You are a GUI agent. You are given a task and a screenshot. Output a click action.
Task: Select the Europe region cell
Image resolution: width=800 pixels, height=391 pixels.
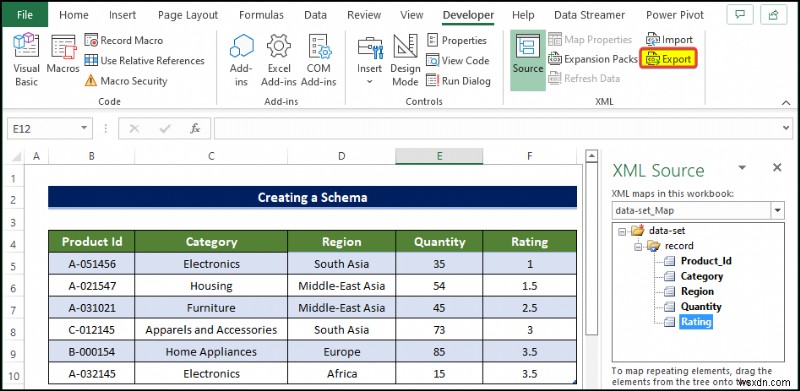(x=342, y=352)
